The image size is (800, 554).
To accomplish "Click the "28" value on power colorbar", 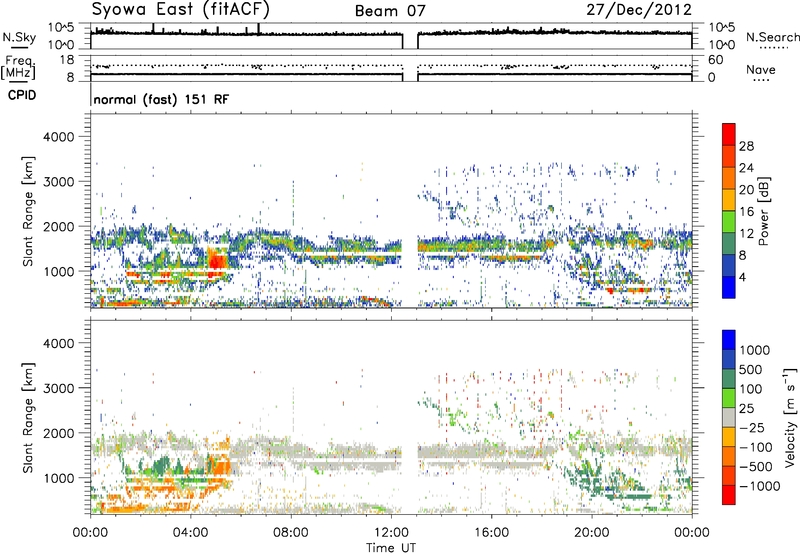I will (x=746, y=146).
